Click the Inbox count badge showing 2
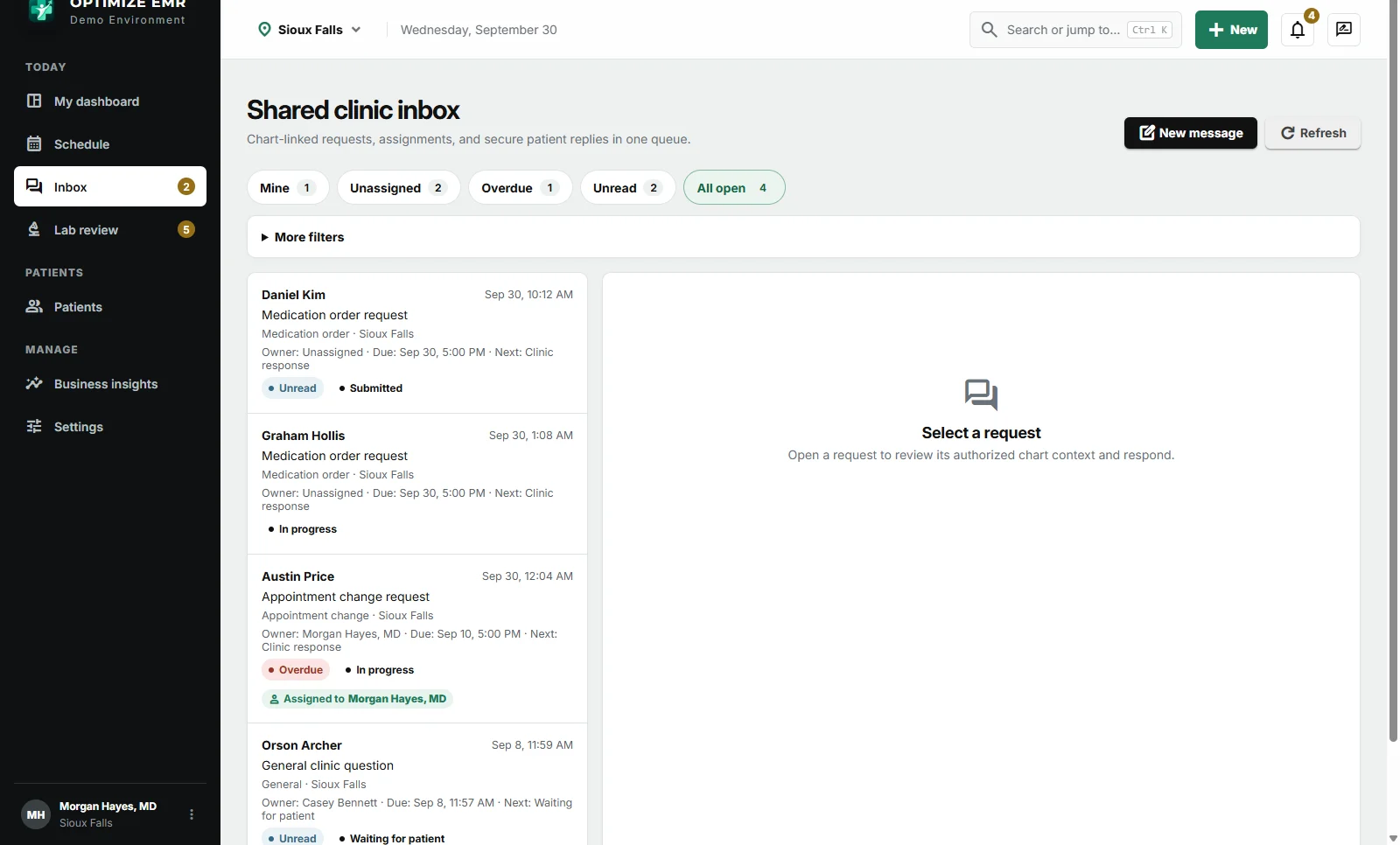Image resolution: width=1400 pixels, height=845 pixels. [186, 186]
